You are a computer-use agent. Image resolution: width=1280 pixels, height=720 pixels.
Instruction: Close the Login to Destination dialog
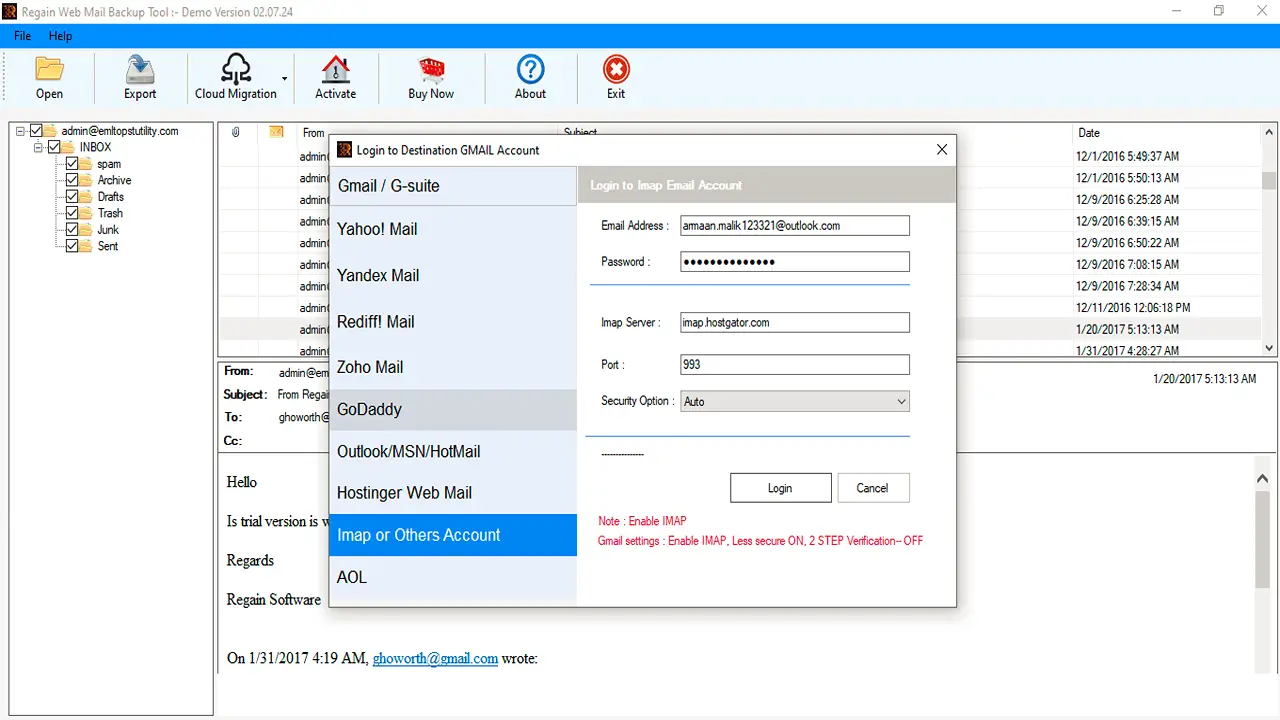coord(941,150)
